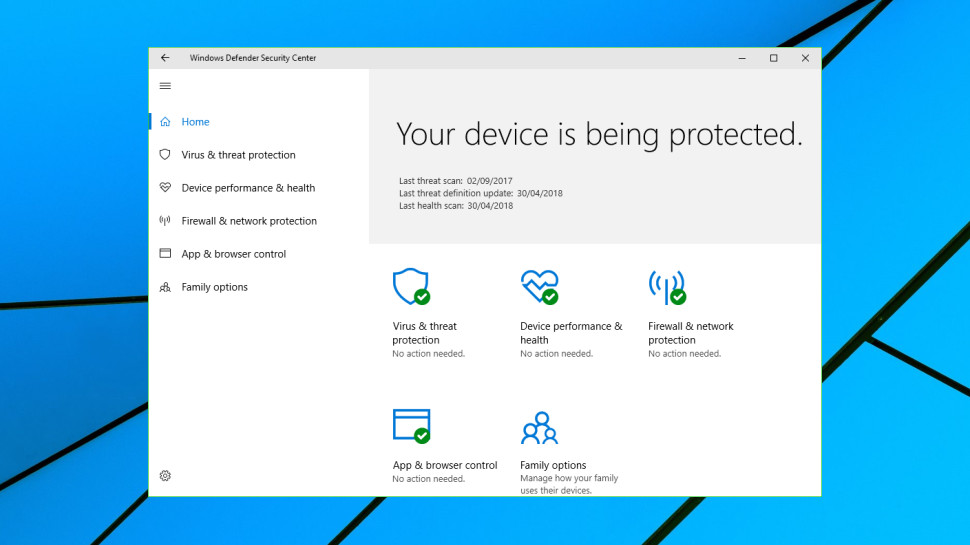Click 'No action needed.' under Firewall & network protection tile
The image size is (970, 545).
pyautogui.click(x=684, y=354)
